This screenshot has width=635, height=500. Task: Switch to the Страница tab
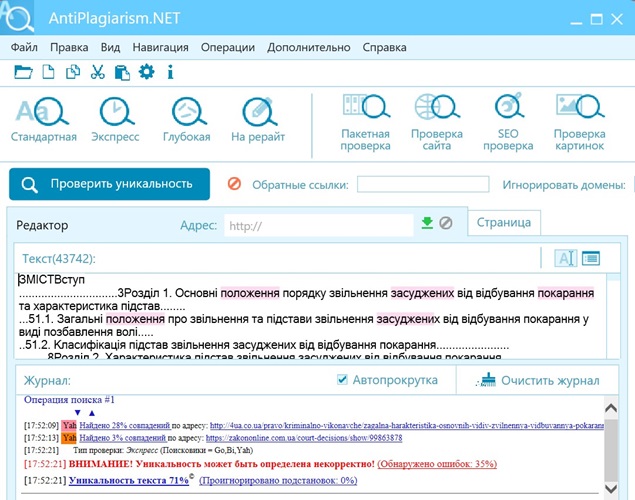[x=504, y=222]
